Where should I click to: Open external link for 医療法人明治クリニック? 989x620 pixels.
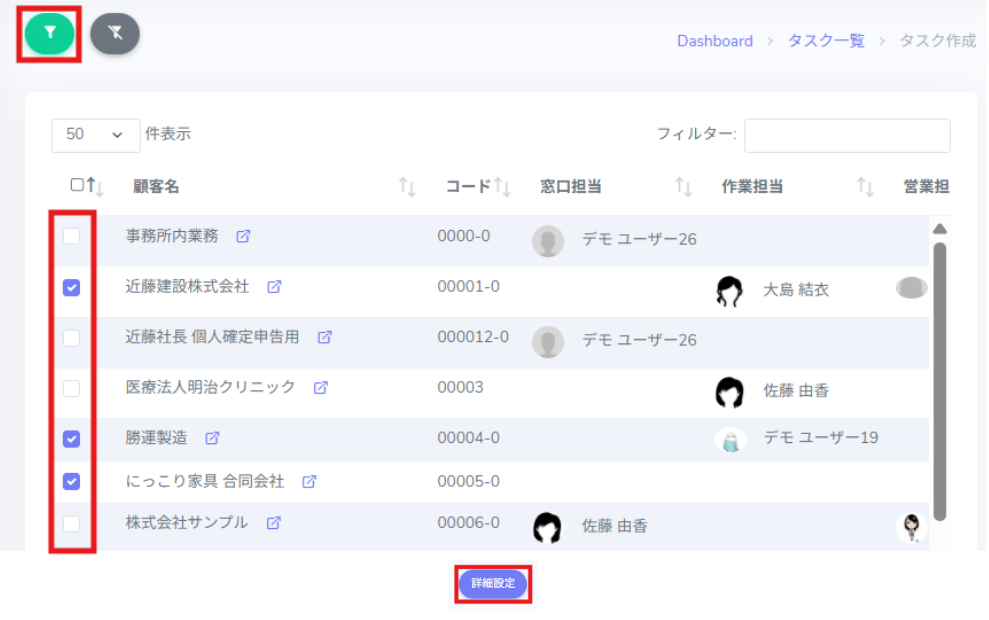[x=320, y=387]
